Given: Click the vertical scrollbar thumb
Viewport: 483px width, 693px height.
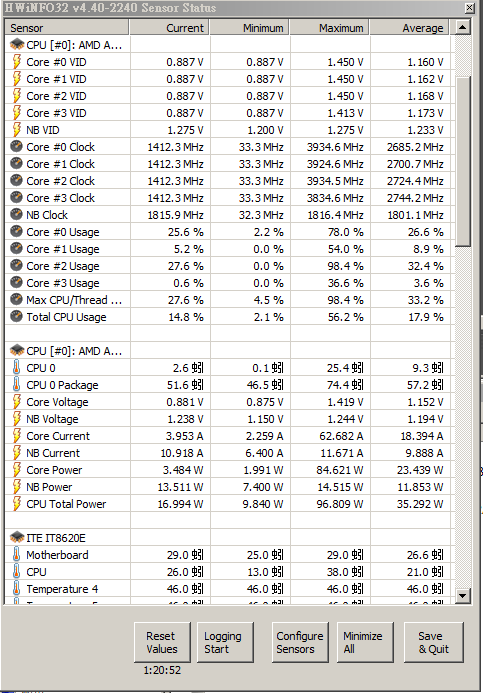Looking at the screenshot, I should (462, 161).
